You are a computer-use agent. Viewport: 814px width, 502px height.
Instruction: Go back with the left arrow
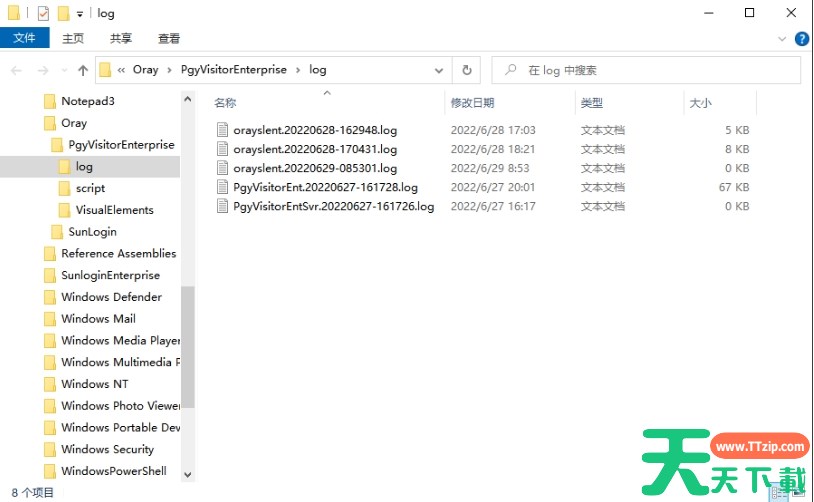(17, 70)
